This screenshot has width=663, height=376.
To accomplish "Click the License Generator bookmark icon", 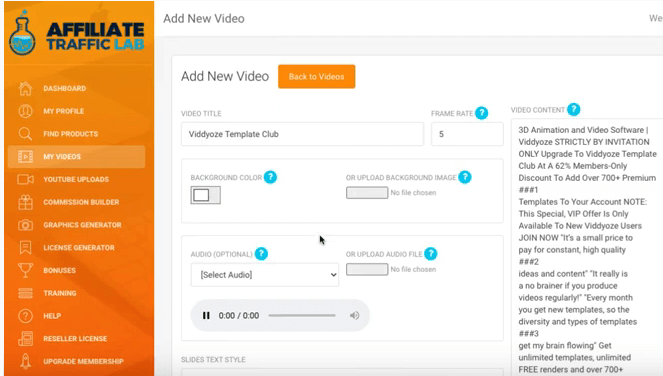I will pos(25,247).
